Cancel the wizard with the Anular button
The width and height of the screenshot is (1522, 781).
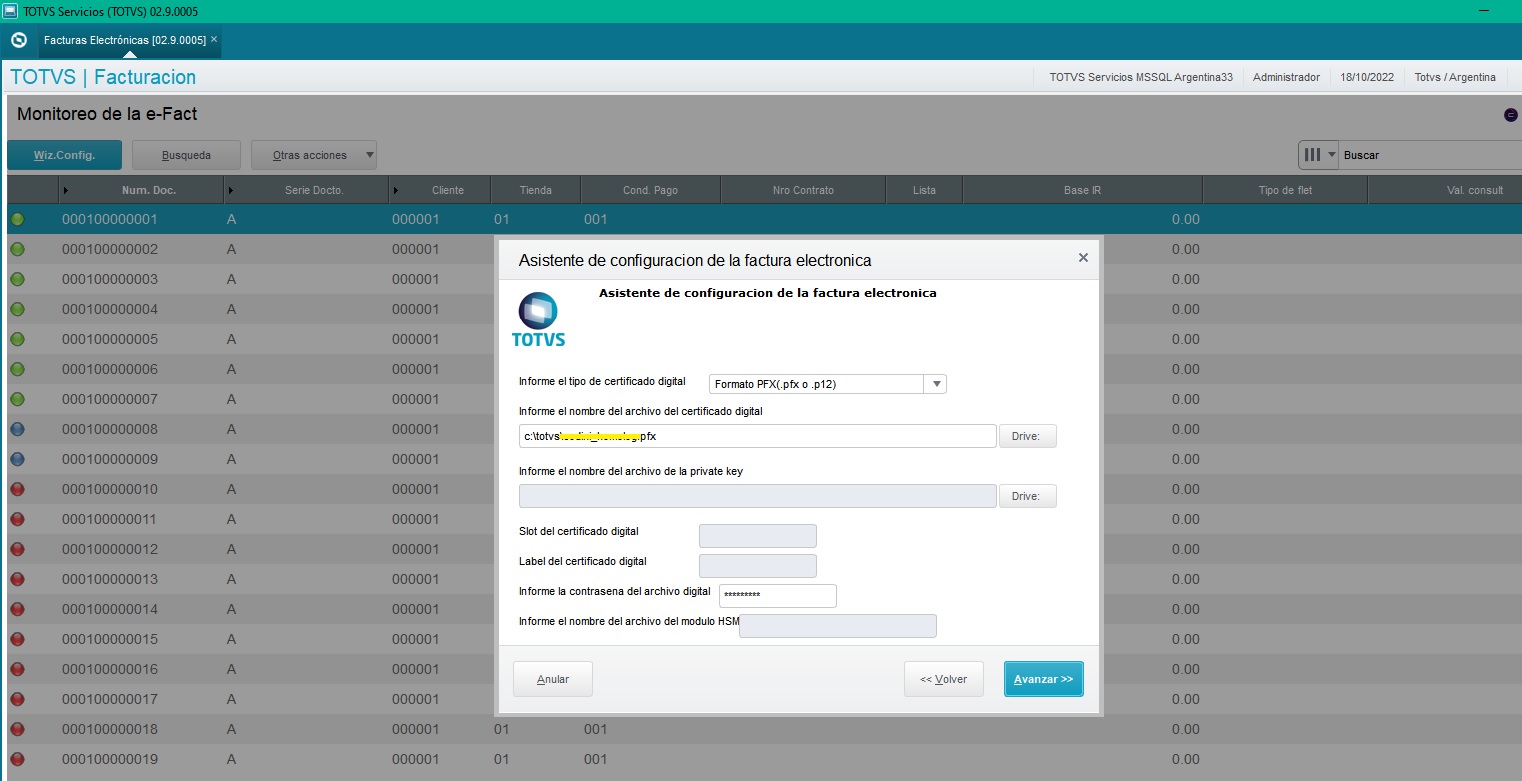tap(553, 679)
